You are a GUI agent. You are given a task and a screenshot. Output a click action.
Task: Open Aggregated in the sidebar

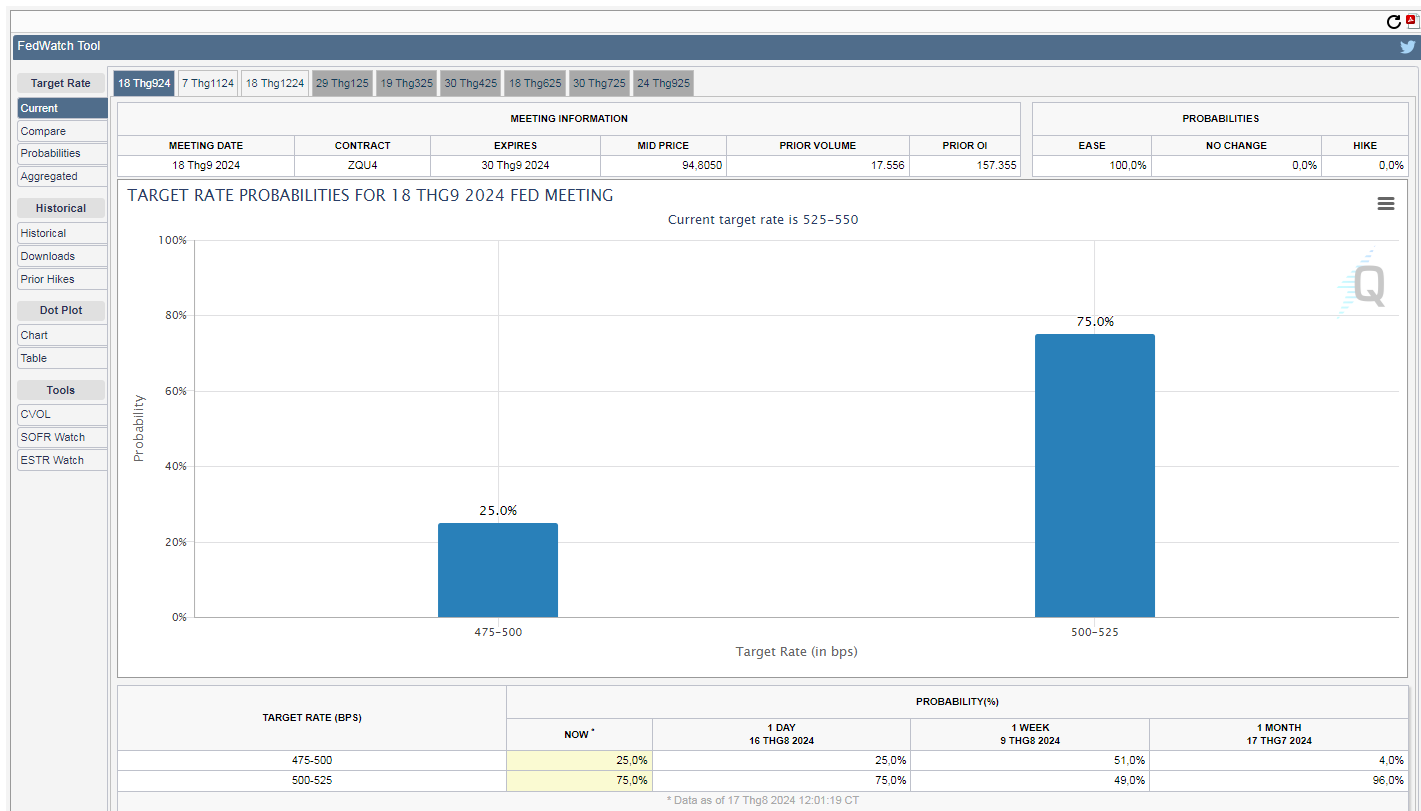click(x=62, y=176)
